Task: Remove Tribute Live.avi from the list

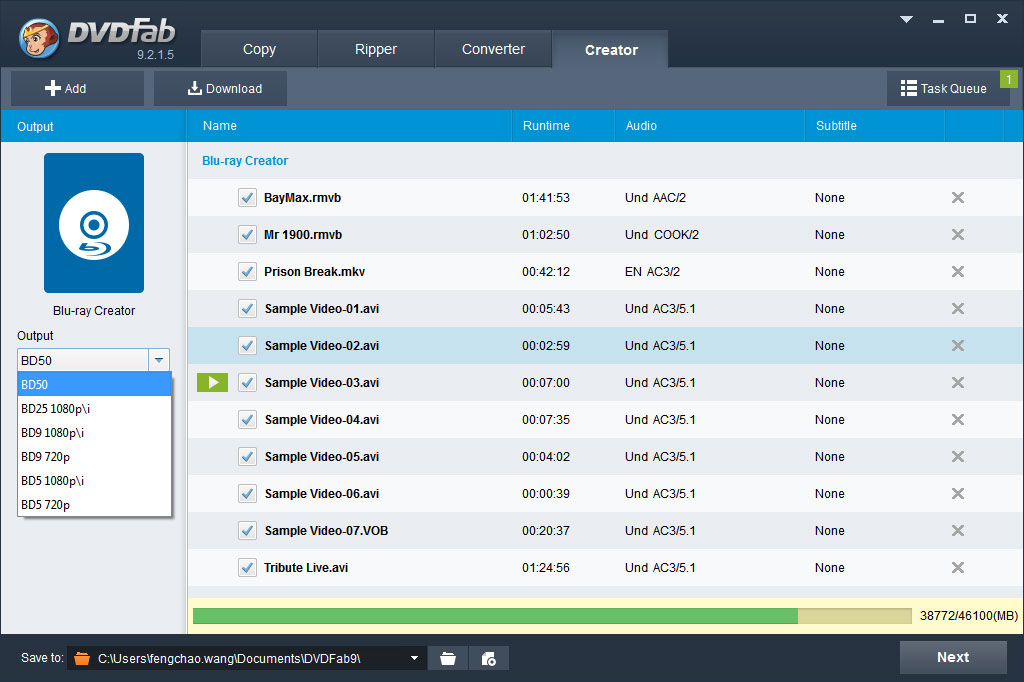Action: [957, 568]
